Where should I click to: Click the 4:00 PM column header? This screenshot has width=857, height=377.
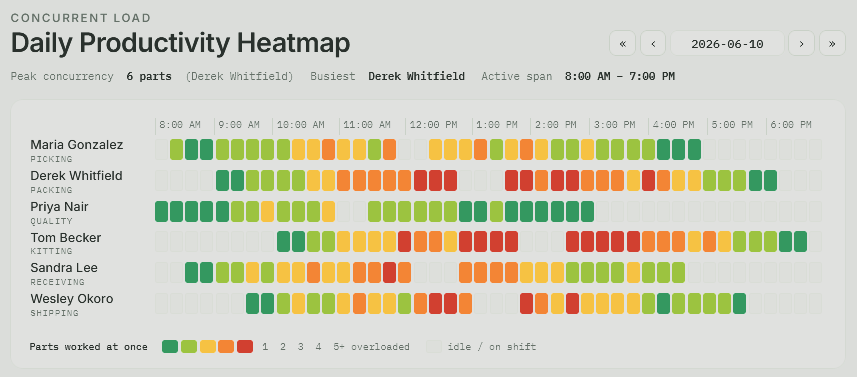click(673, 125)
